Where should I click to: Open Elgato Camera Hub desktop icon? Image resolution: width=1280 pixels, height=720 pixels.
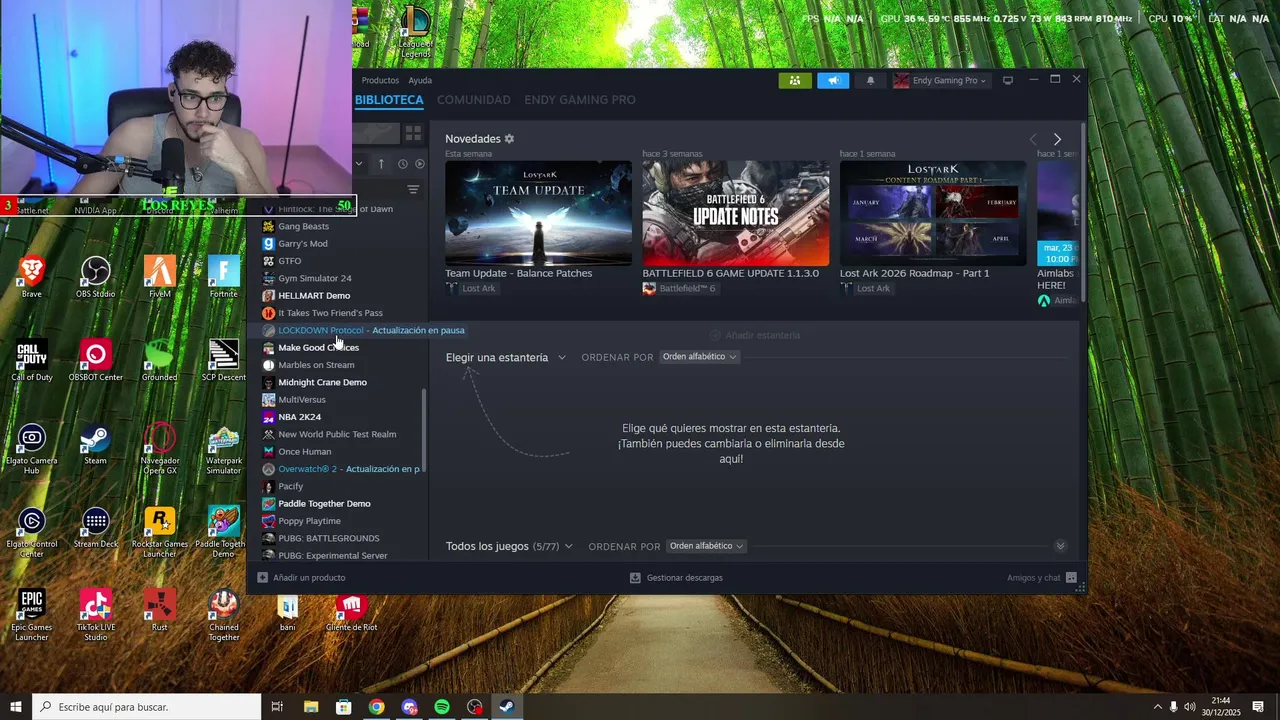tap(32, 450)
